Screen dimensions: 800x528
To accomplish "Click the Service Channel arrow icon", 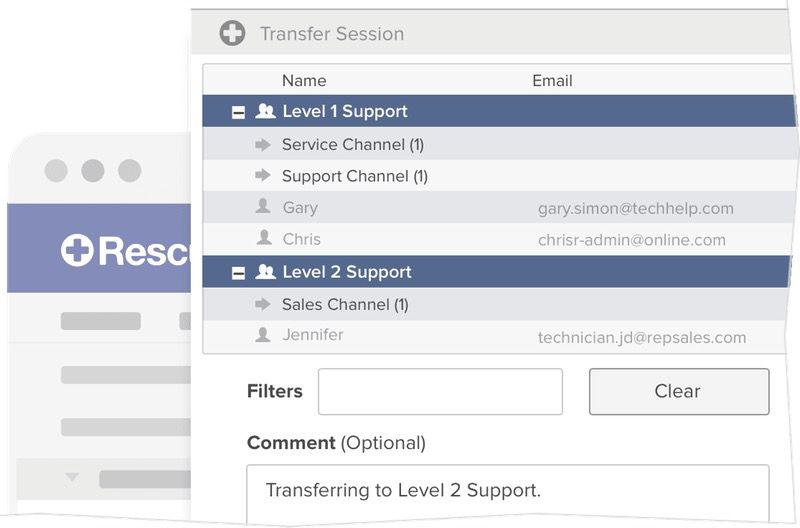I will [x=263, y=144].
